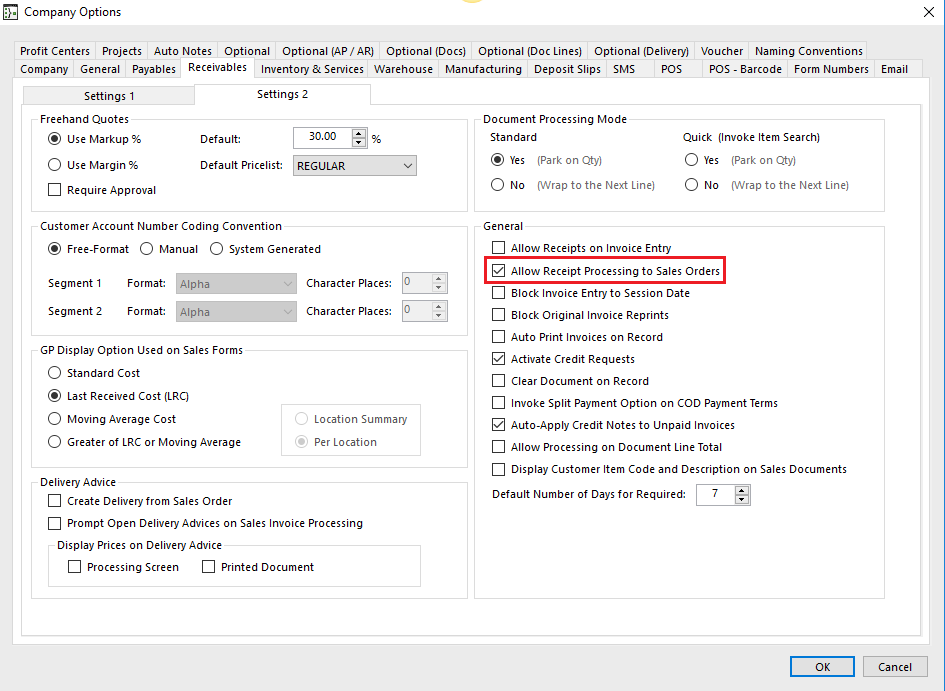Open the Payables tab
945x691 pixels.
154,69
